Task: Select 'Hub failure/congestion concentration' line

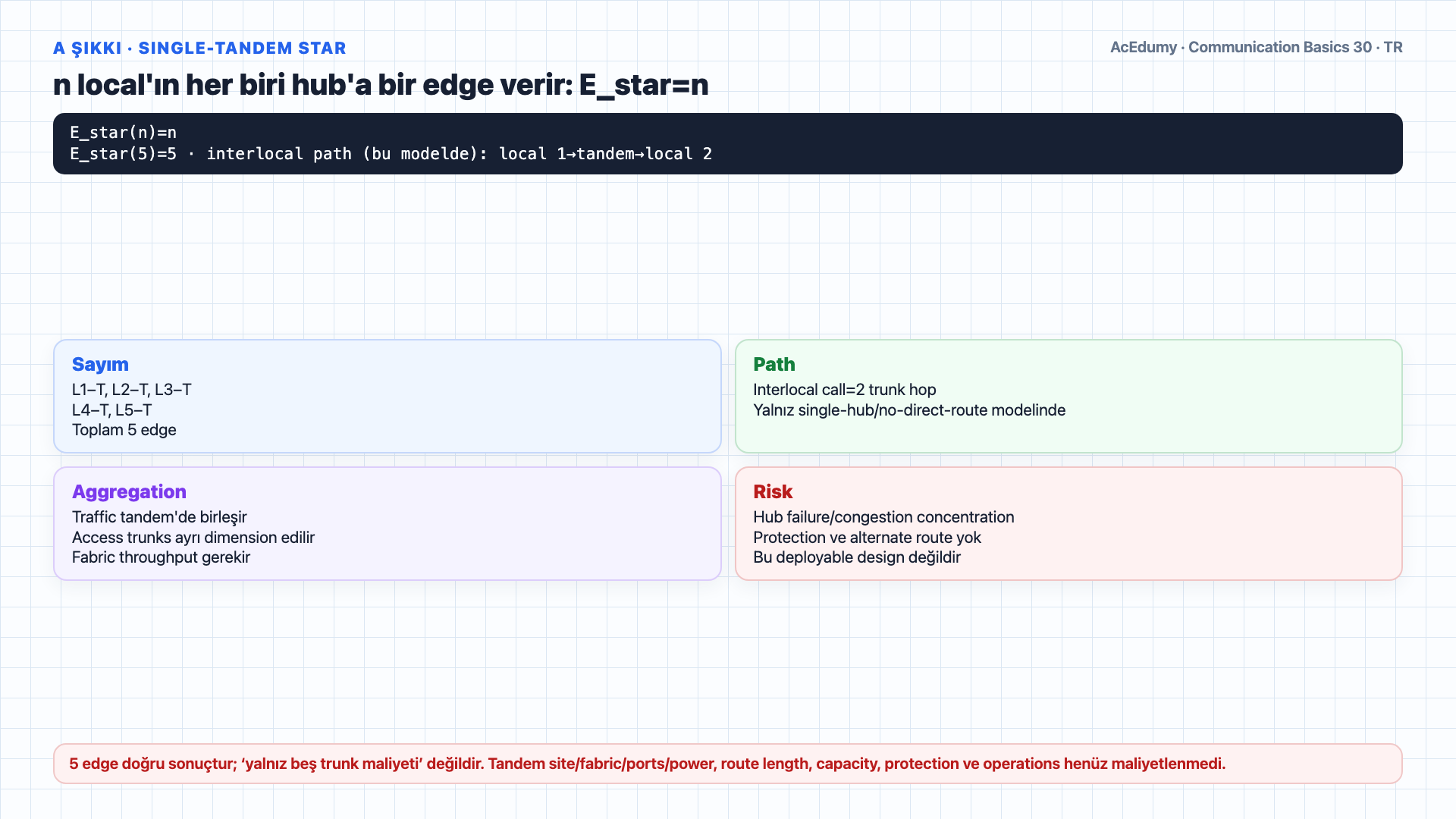Action: tap(883, 517)
